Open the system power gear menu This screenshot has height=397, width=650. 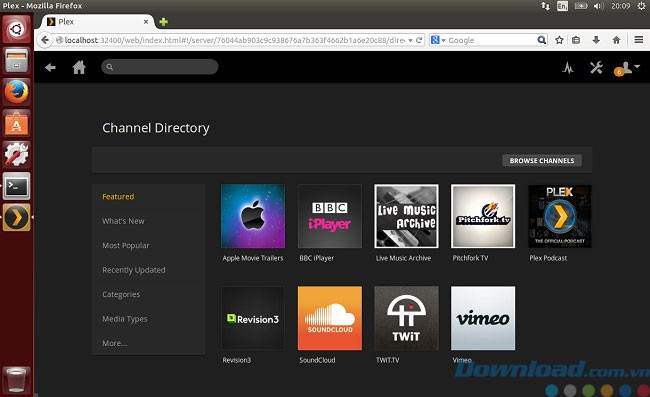coord(641,6)
